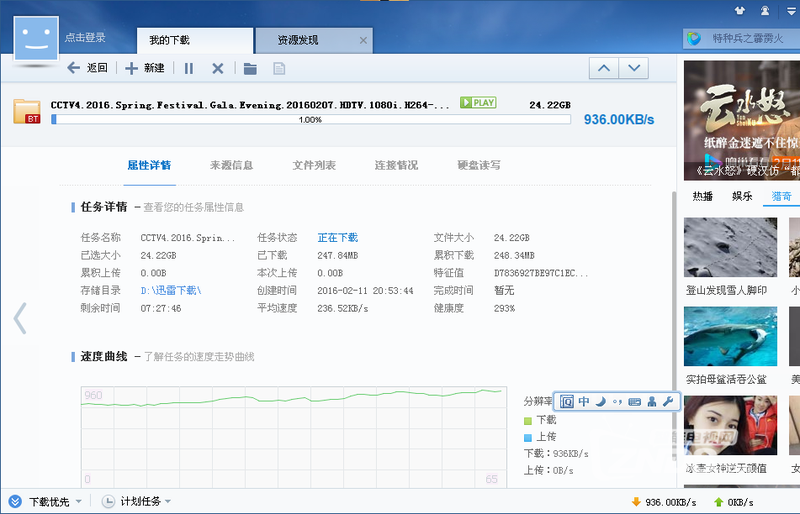
Task: Open the 计划任务 dropdown
Action: click(168, 502)
